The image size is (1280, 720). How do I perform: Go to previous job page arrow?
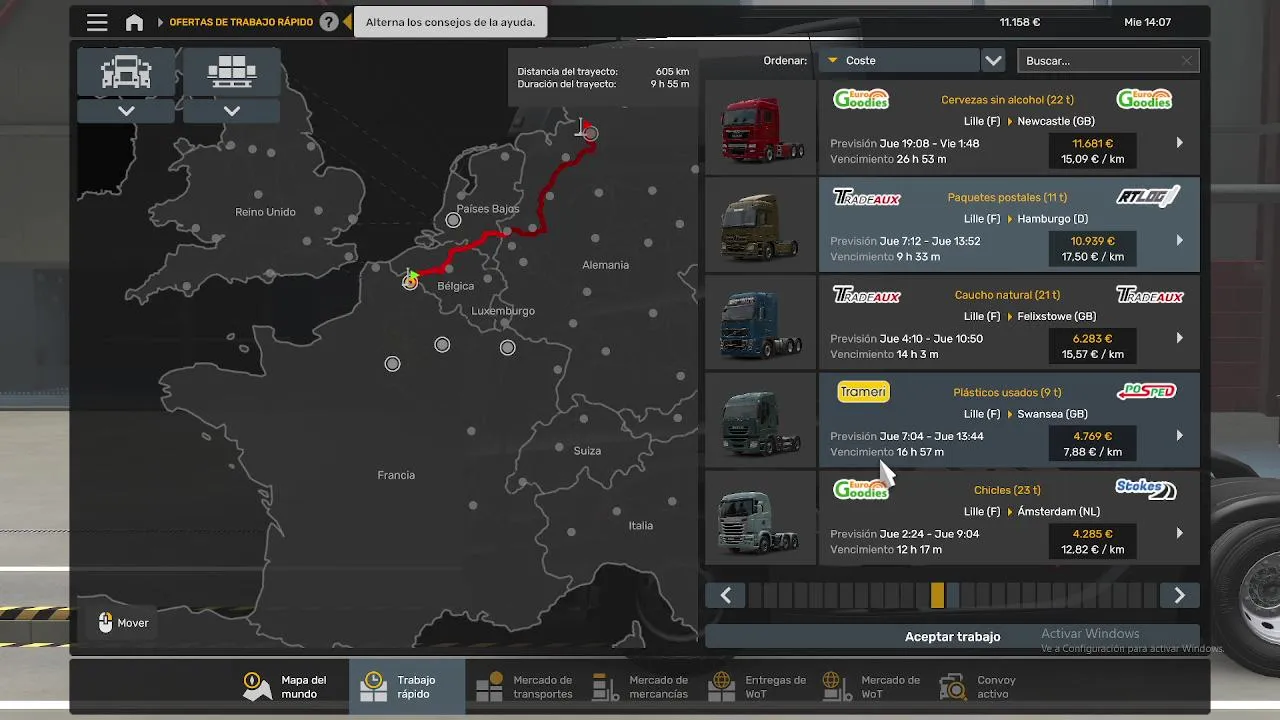726,596
